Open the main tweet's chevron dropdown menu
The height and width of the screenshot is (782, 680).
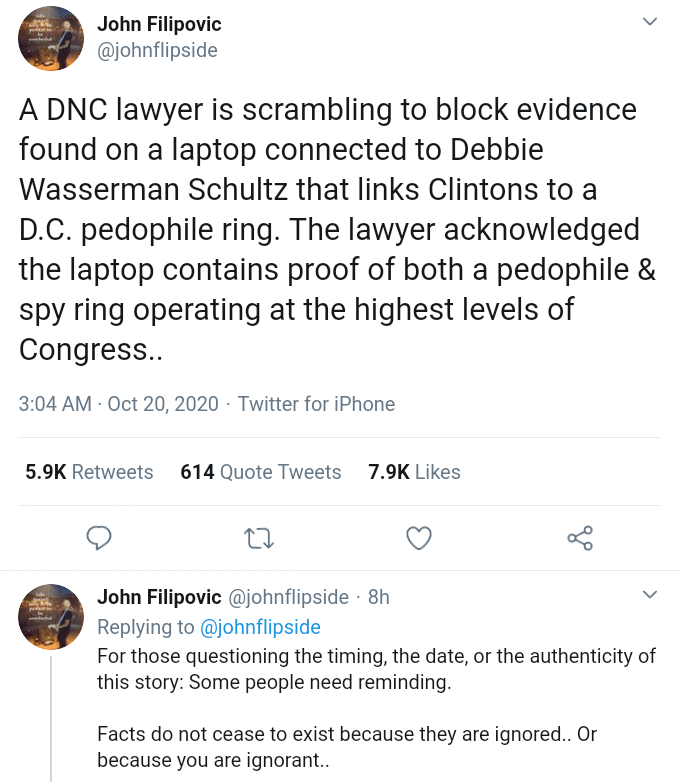click(x=650, y=22)
